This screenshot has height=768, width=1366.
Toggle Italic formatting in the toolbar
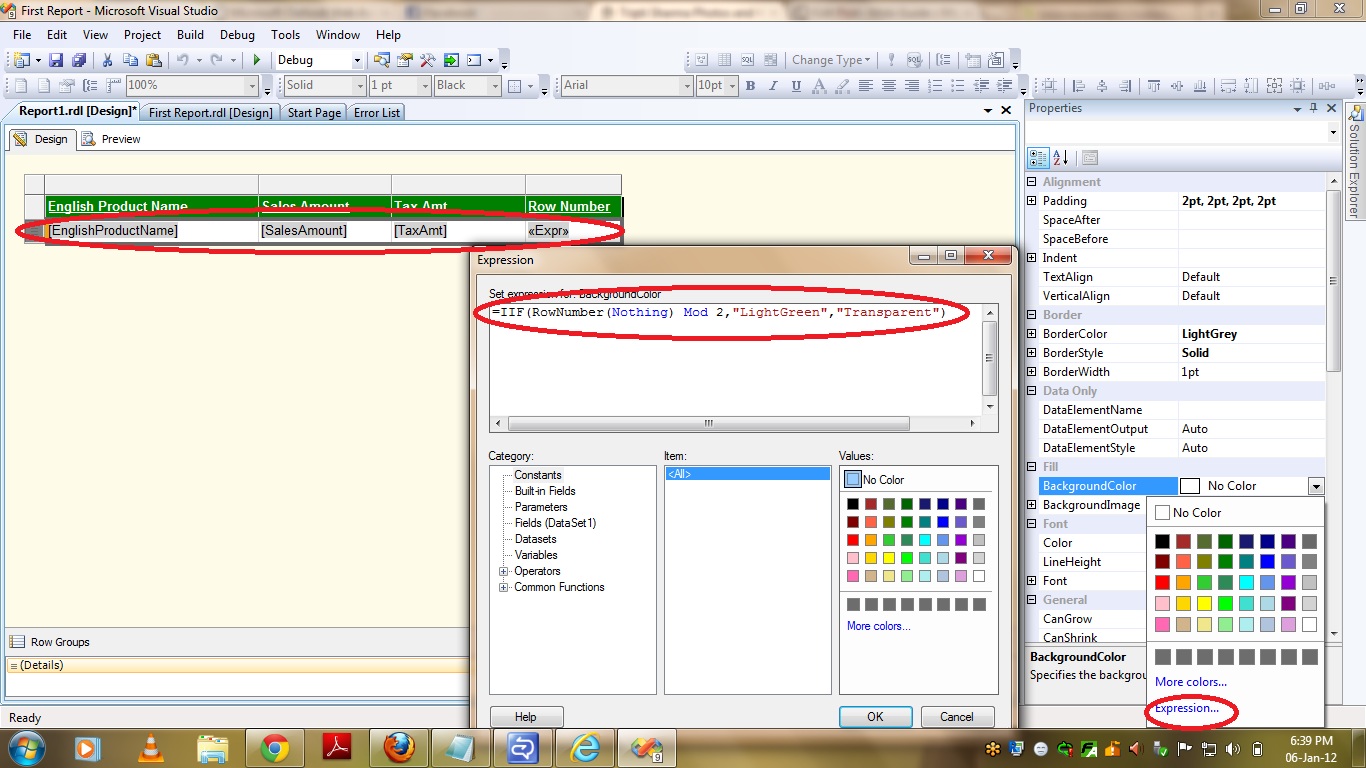773,86
